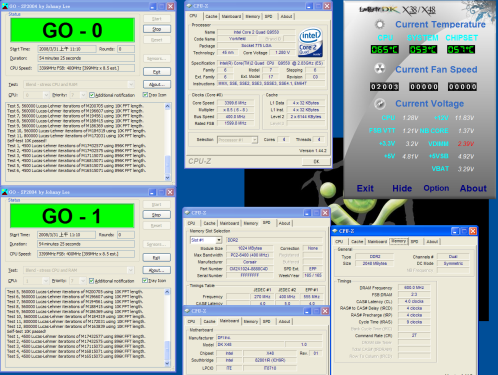Click the top CPU-Z title bar icon
Viewport: 498px width, 375px height.
(189, 6)
